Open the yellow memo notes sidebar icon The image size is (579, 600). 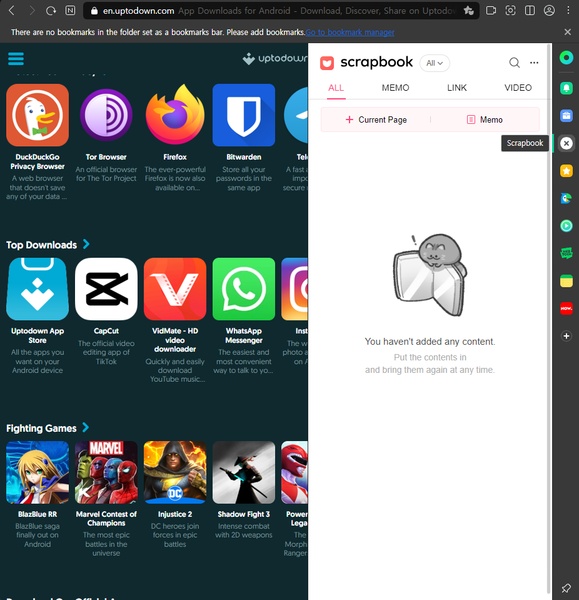pyautogui.click(x=566, y=281)
